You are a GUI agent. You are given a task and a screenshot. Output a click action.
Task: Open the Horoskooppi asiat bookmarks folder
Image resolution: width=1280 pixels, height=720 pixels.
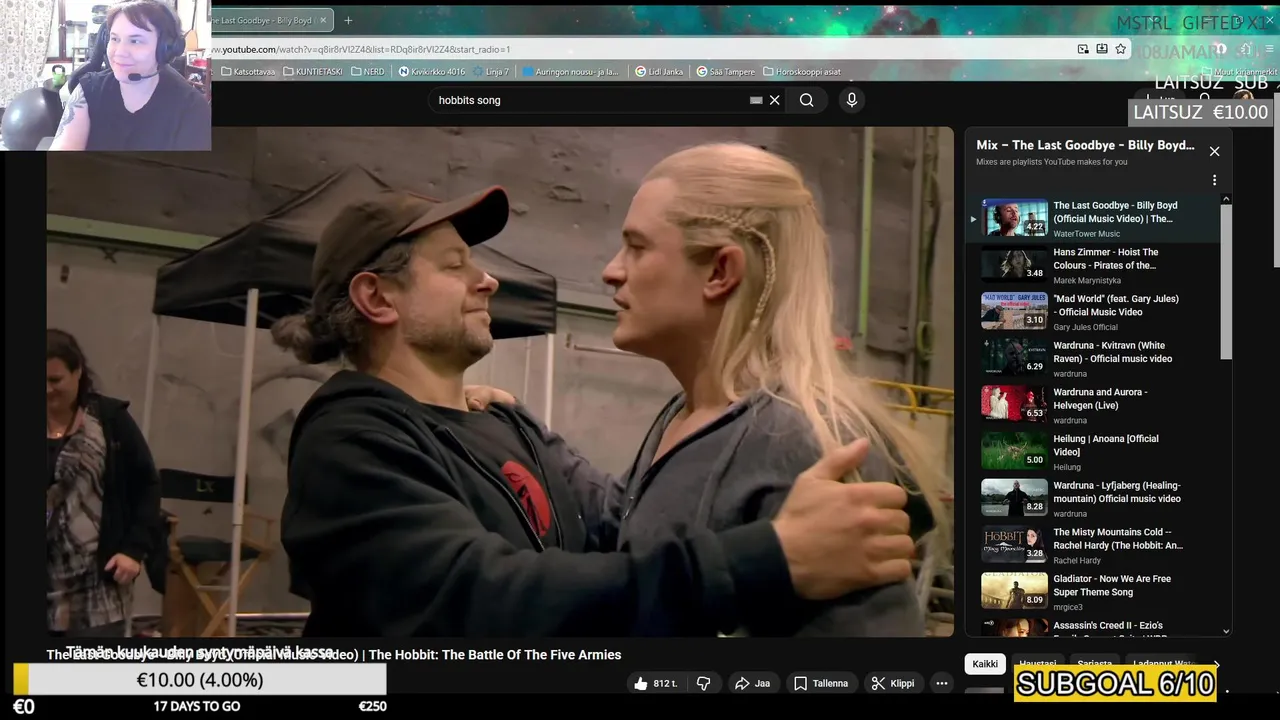pos(802,72)
